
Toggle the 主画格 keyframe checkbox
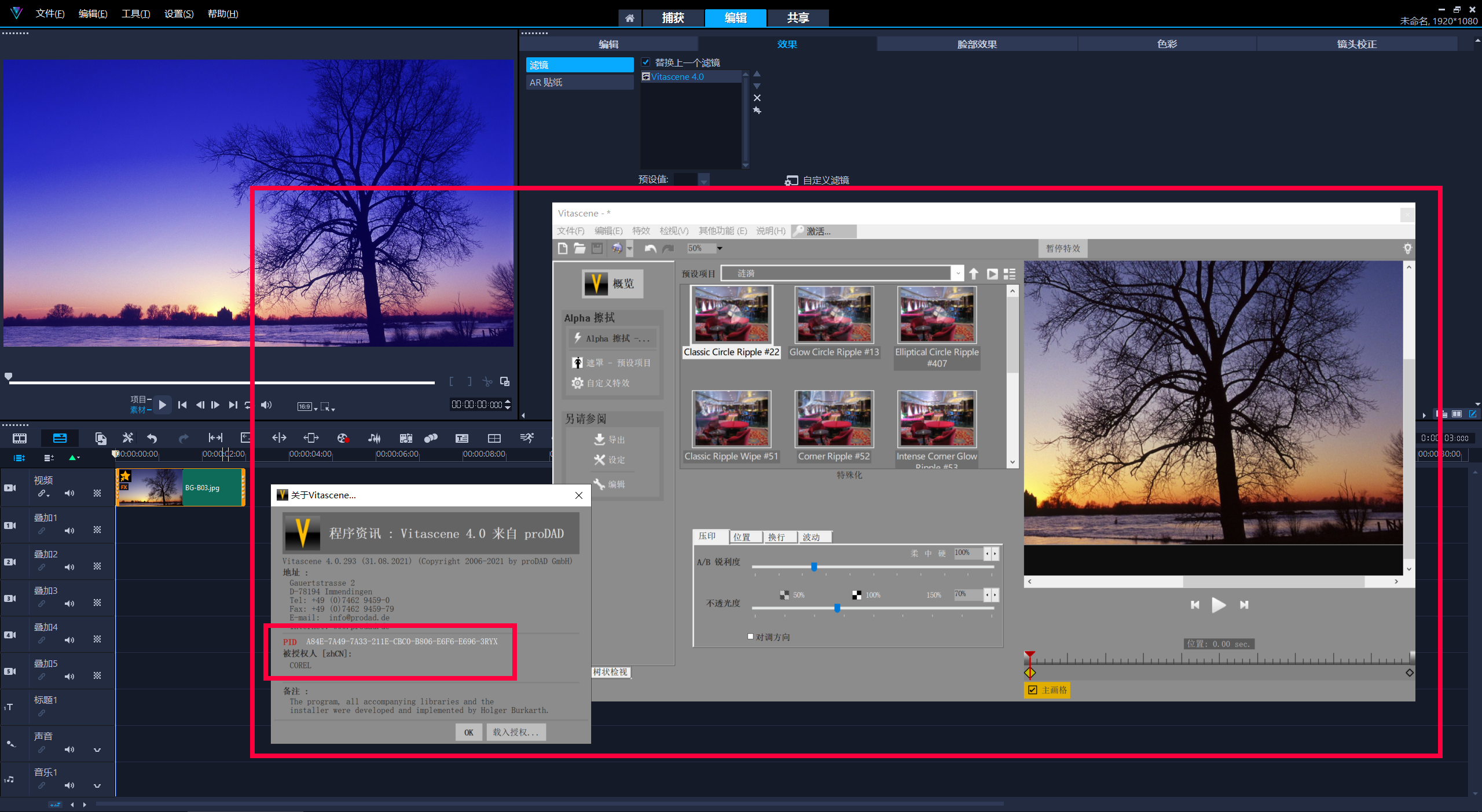pos(1032,690)
